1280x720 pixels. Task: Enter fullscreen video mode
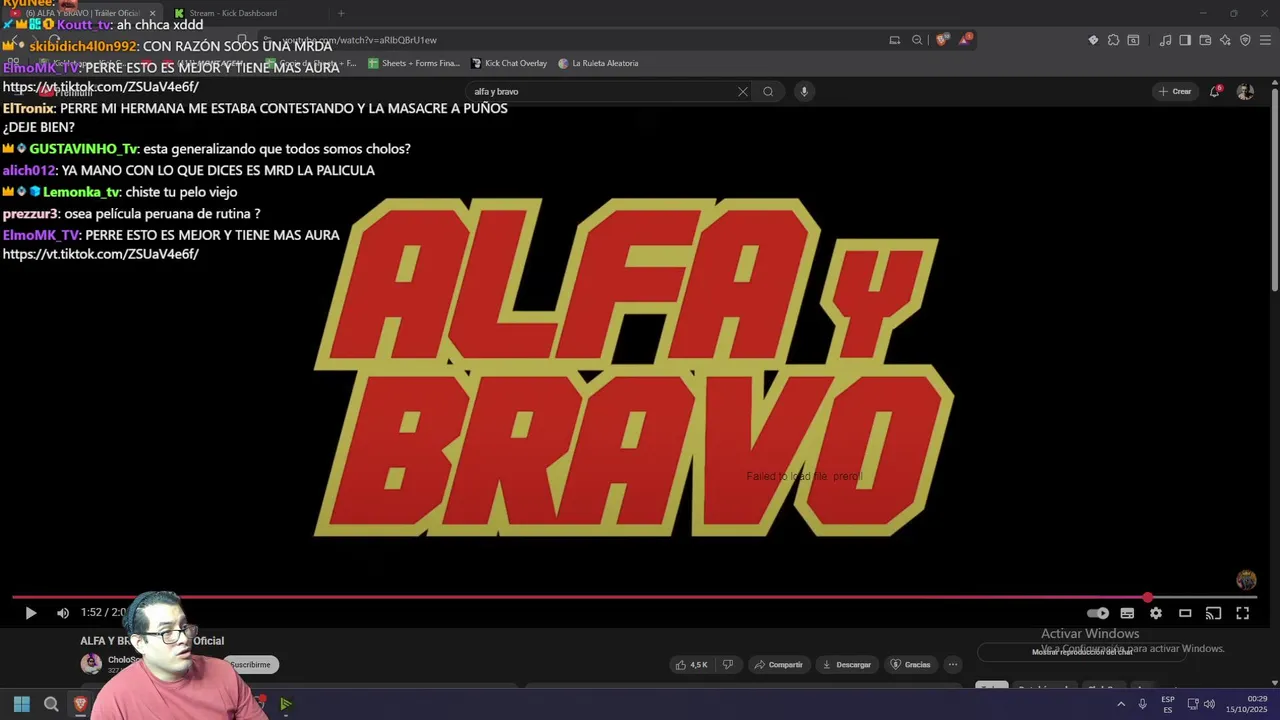(1242, 613)
